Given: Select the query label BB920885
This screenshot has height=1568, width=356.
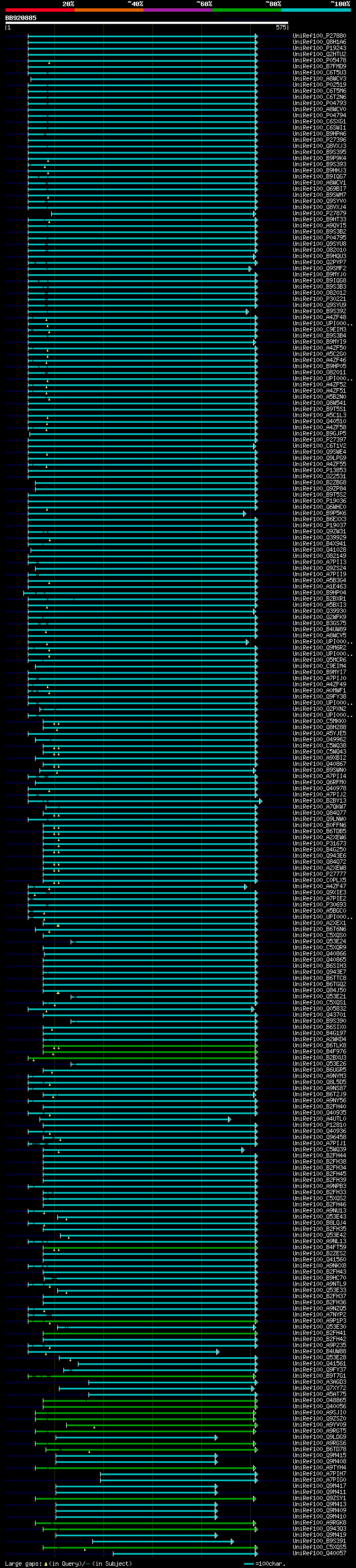Looking at the screenshot, I should pos(21,18).
